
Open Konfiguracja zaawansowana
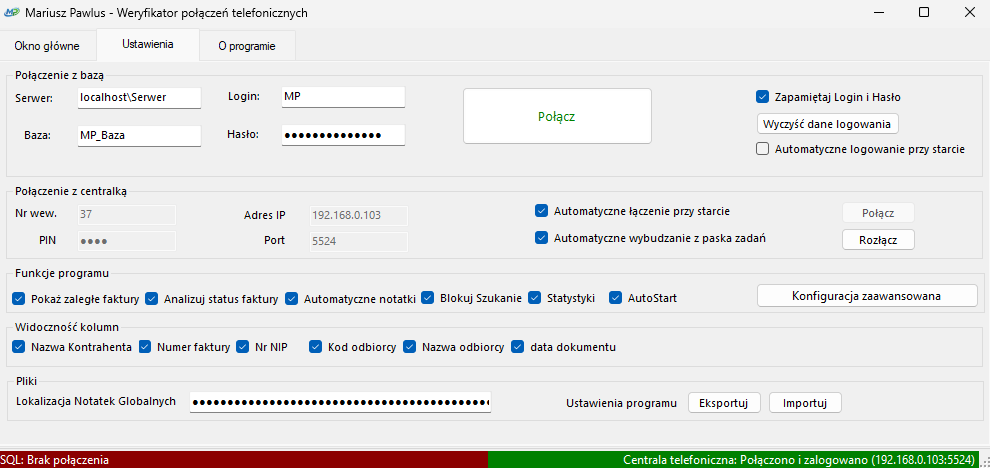(866, 295)
